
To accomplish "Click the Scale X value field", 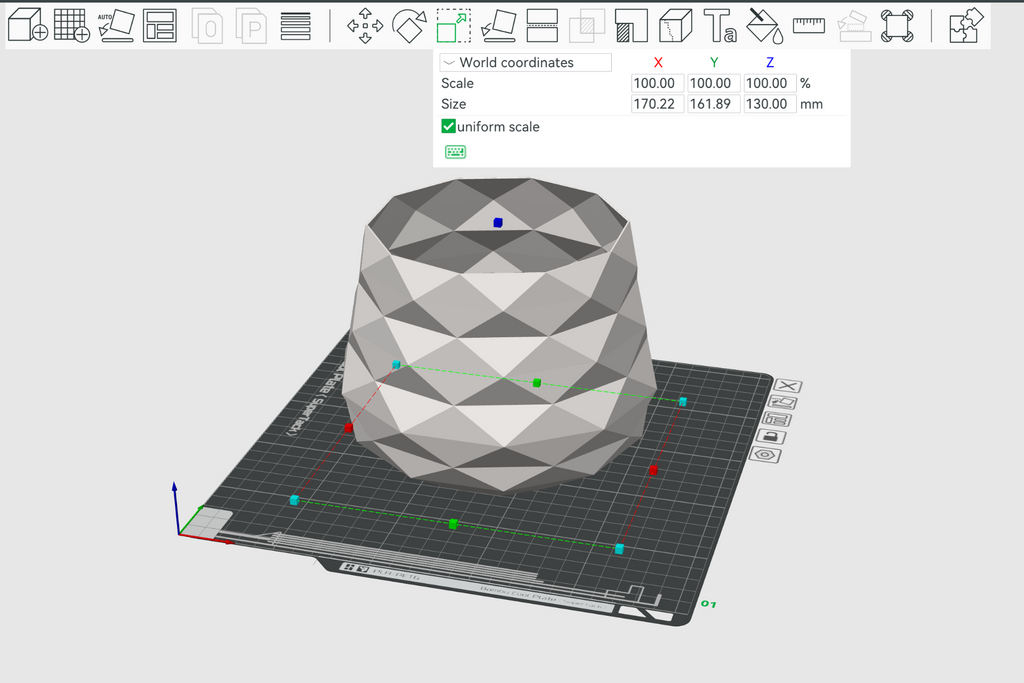I will (657, 83).
